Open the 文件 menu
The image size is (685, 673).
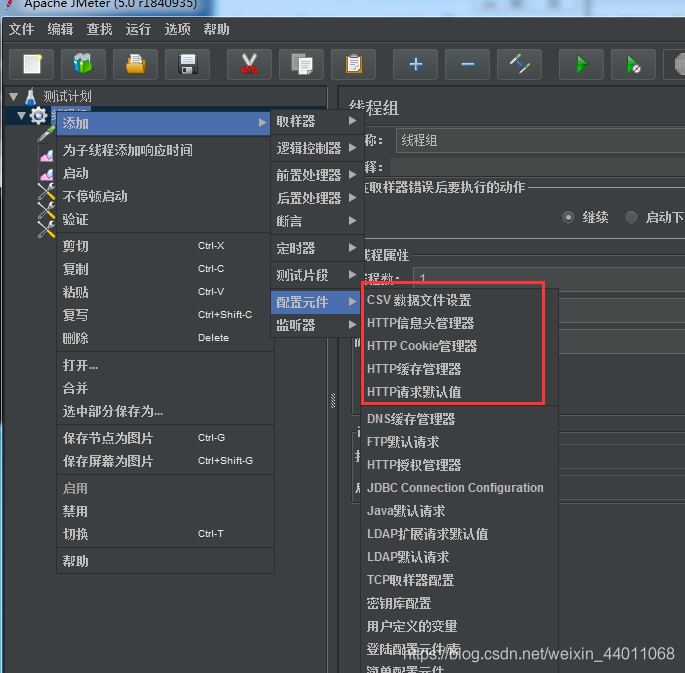point(21,29)
